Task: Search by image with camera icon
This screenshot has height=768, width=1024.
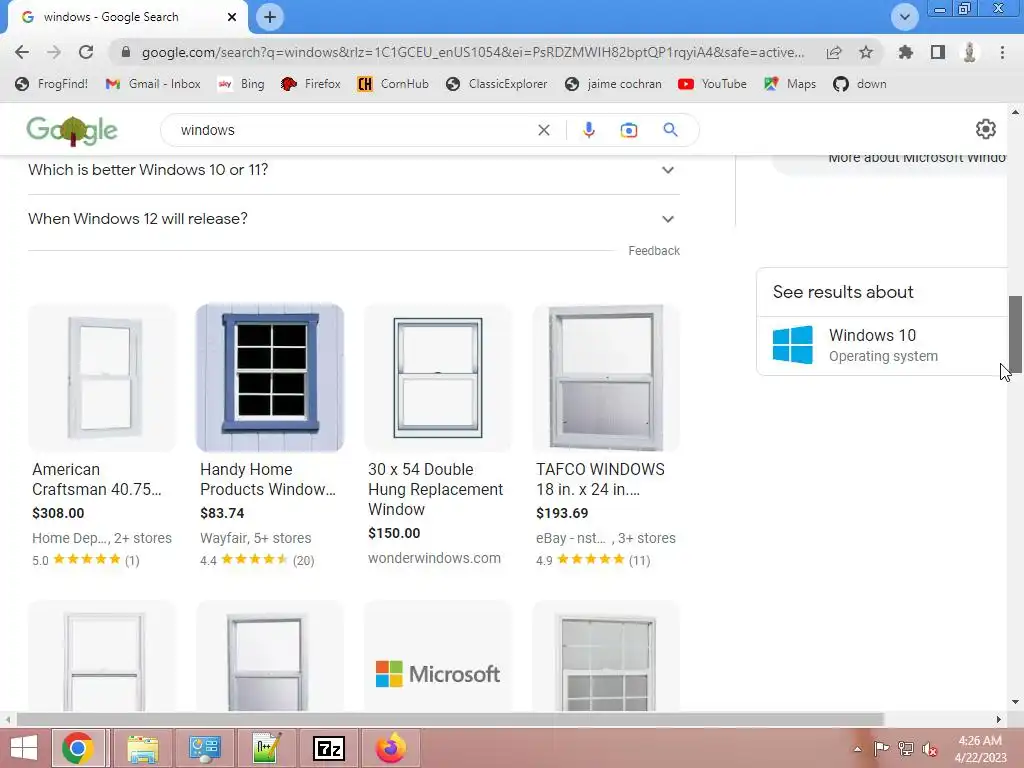Action: pyautogui.click(x=628, y=130)
